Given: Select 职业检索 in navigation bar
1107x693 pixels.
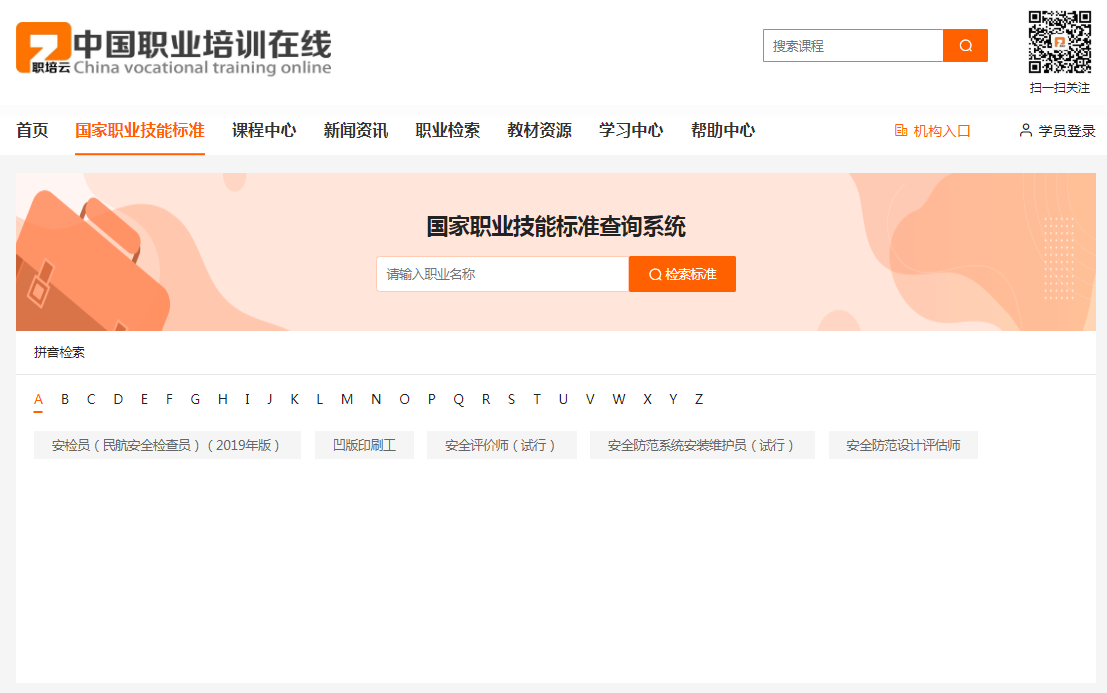Looking at the screenshot, I should 447,130.
